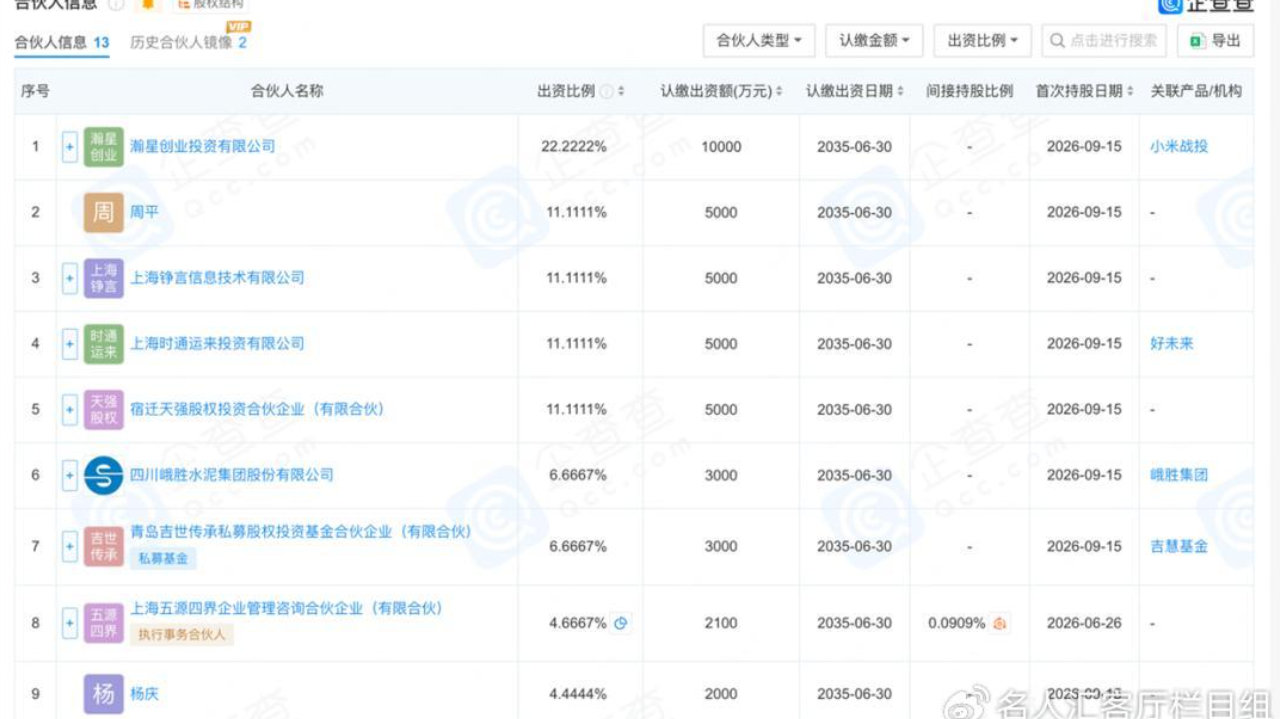Click the search magnifier icon

point(1058,41)
